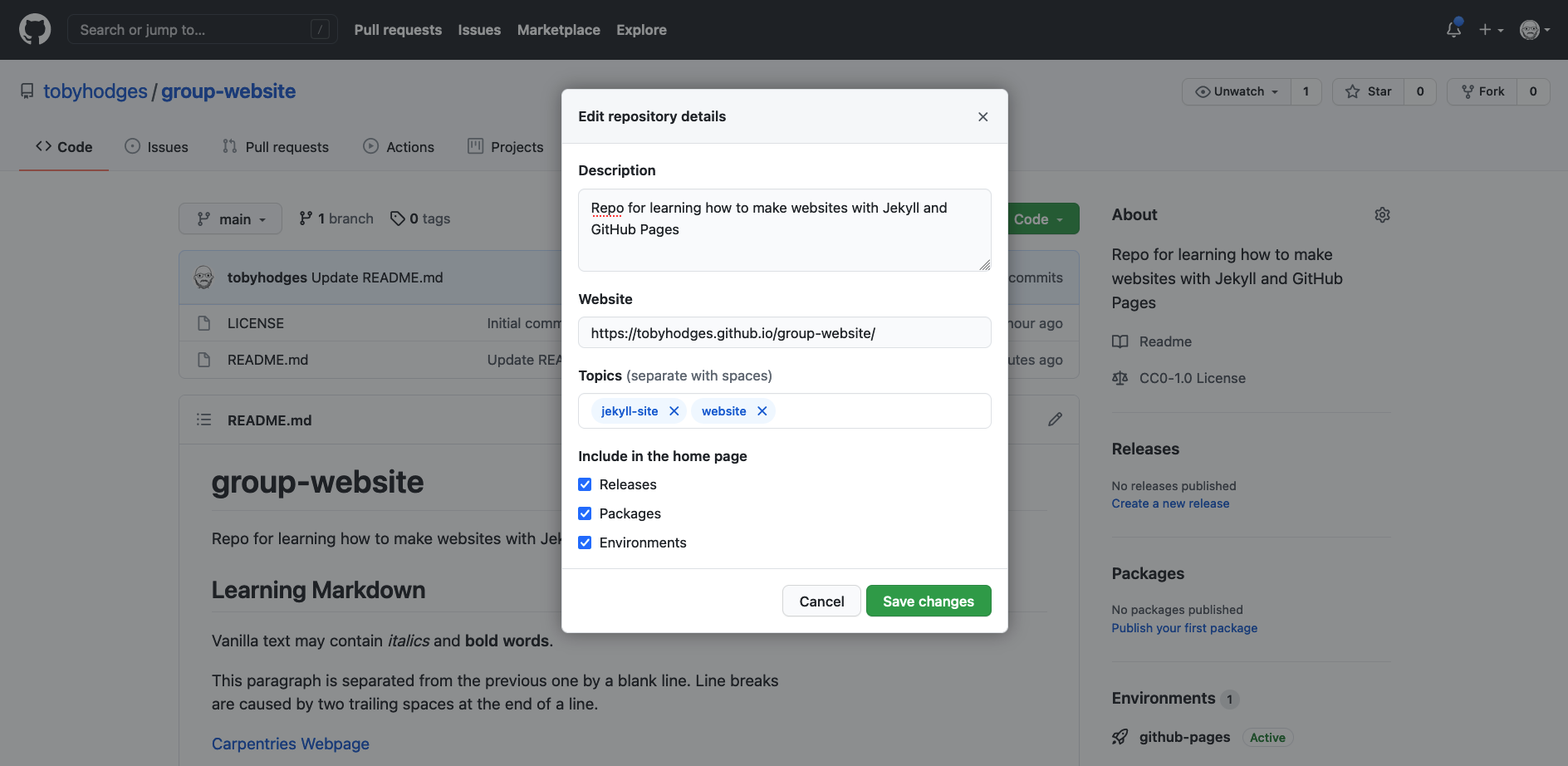Open the Carpentries Webpage link
The width and height of the screenshot is (1568, 766).
(291, 744)
